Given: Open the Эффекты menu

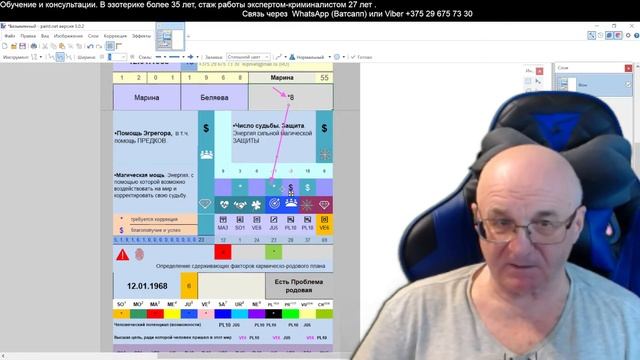Looking at the screenshot, I should (141, 36).
